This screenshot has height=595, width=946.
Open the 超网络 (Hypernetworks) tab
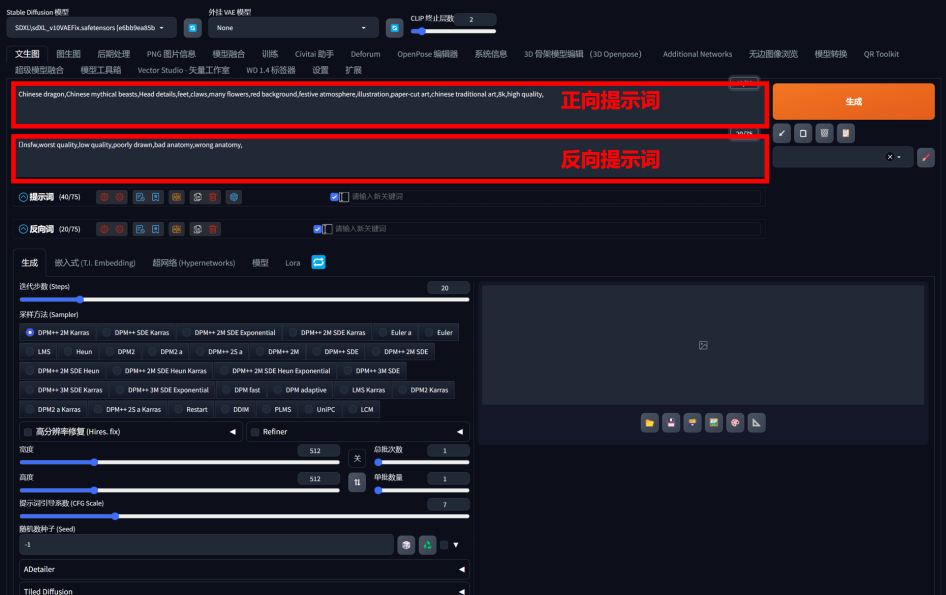pyautogui.click(x=194, y=262)
